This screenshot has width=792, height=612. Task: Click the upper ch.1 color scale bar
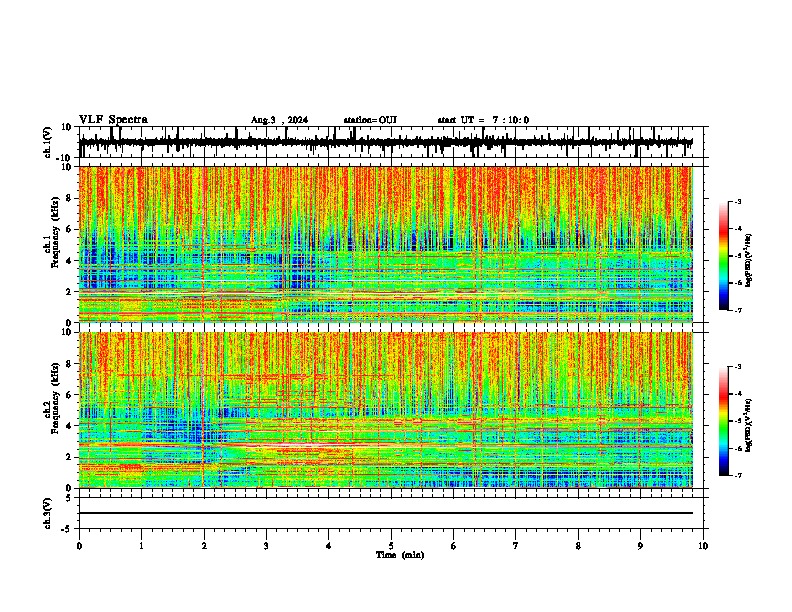click(724, 256)
